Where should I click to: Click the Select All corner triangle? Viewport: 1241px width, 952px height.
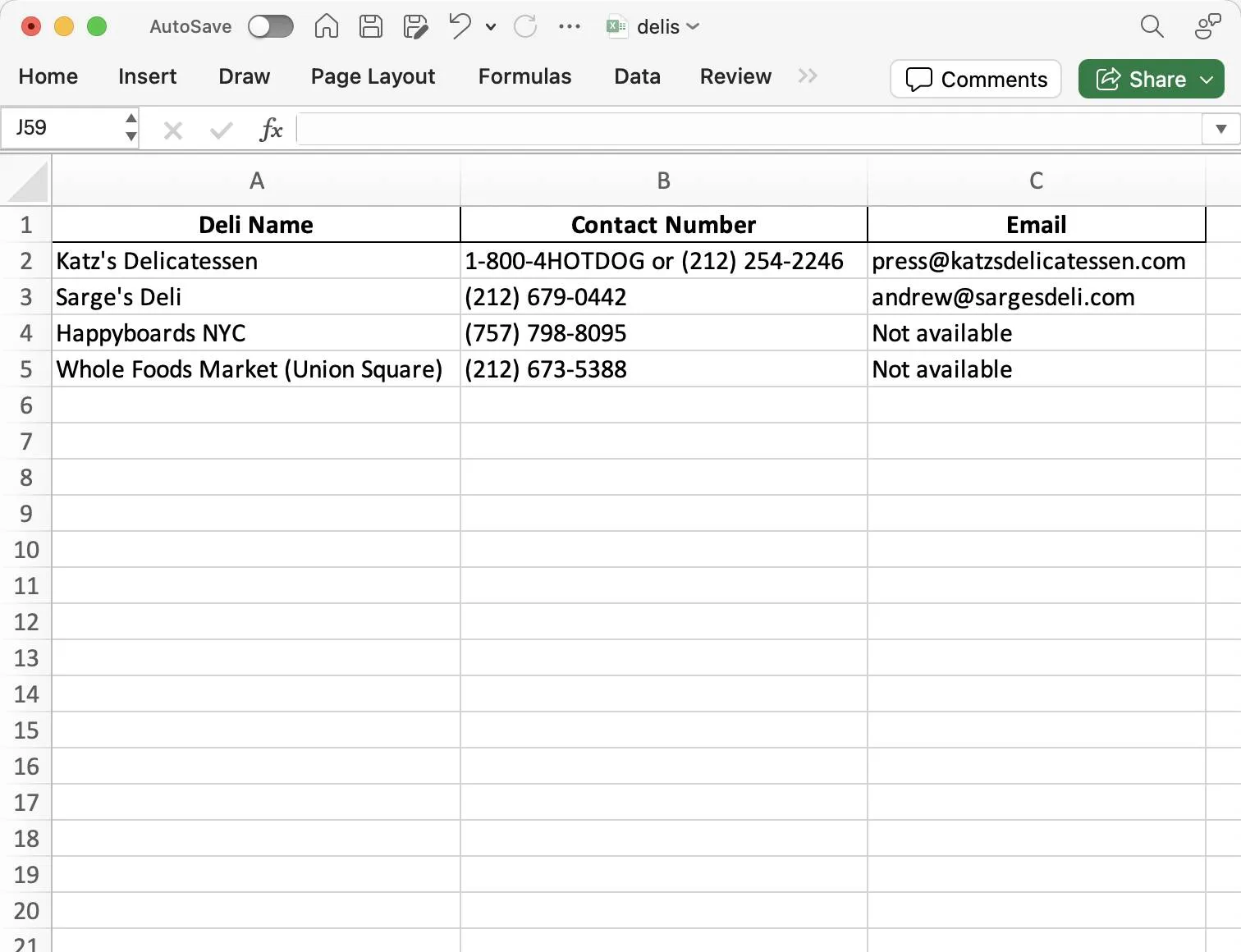point(27,181)
